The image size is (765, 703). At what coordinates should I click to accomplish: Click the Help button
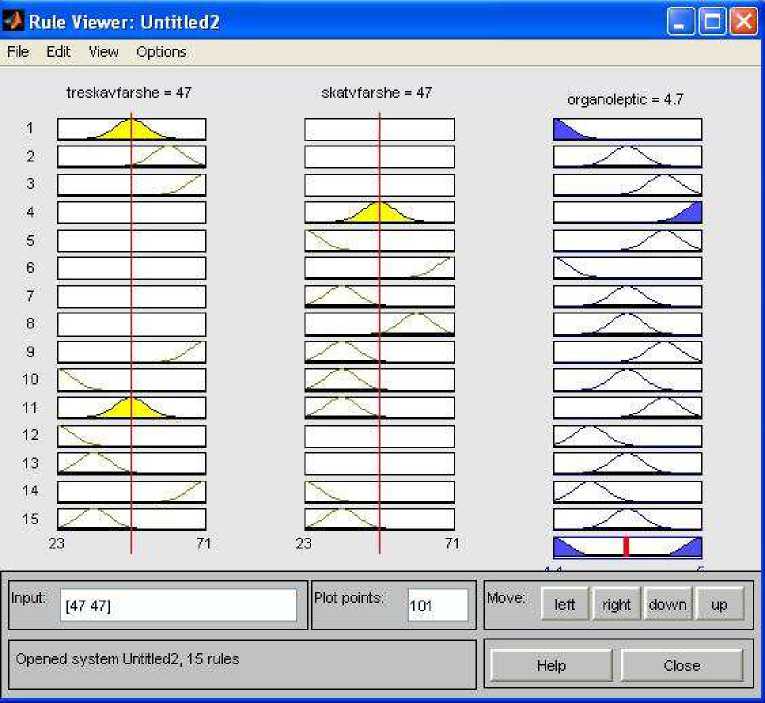tap(550, 665)
